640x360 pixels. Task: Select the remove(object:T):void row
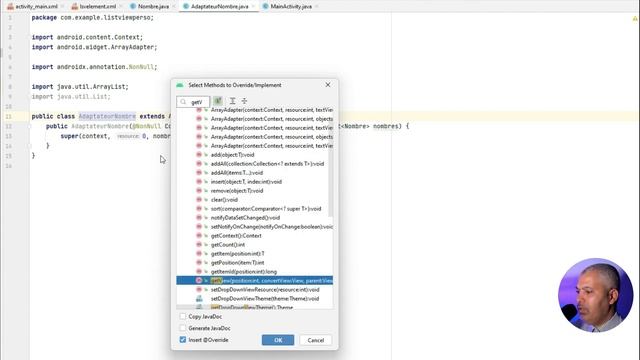[255, 191]
